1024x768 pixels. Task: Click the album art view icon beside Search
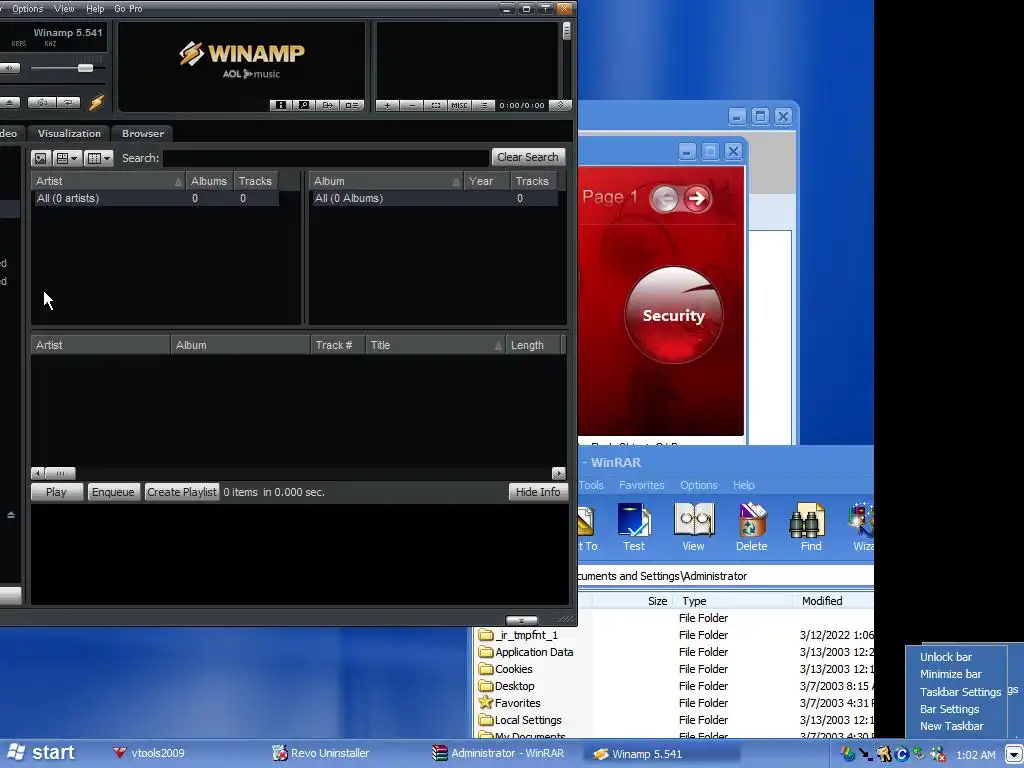tap(40, 158)
